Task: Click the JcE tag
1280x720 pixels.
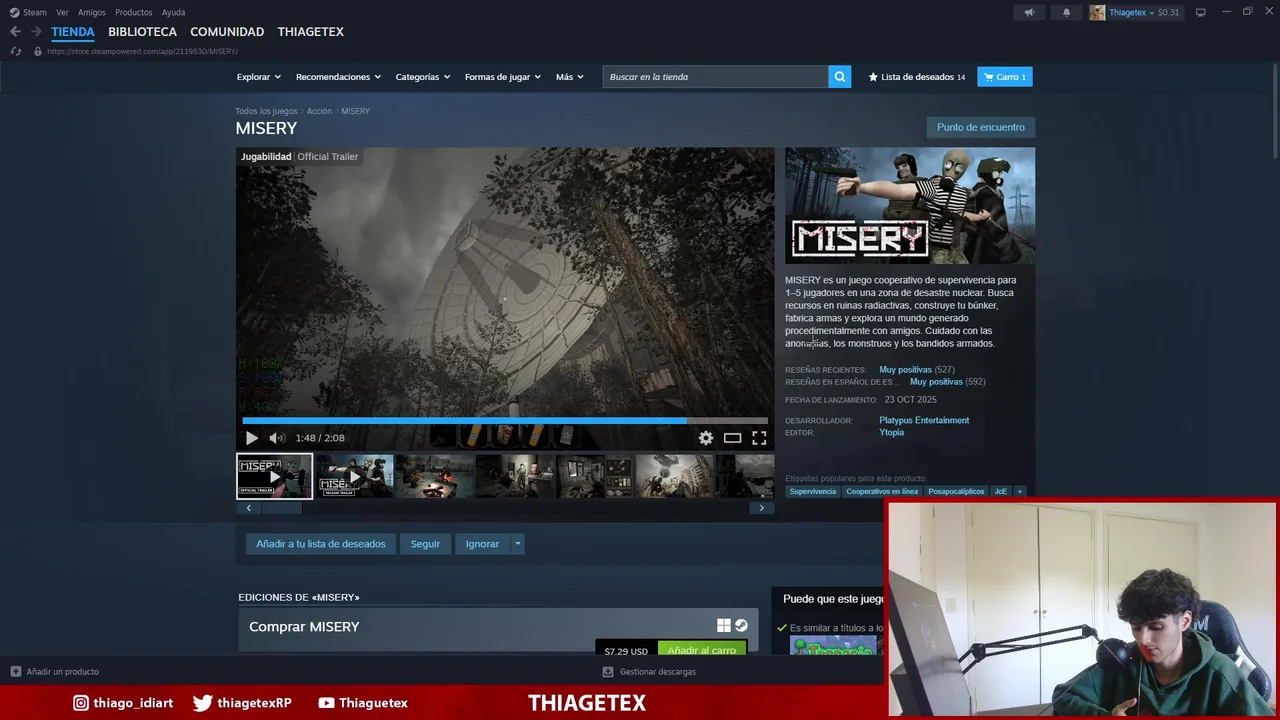Action: coord(1000,492)
